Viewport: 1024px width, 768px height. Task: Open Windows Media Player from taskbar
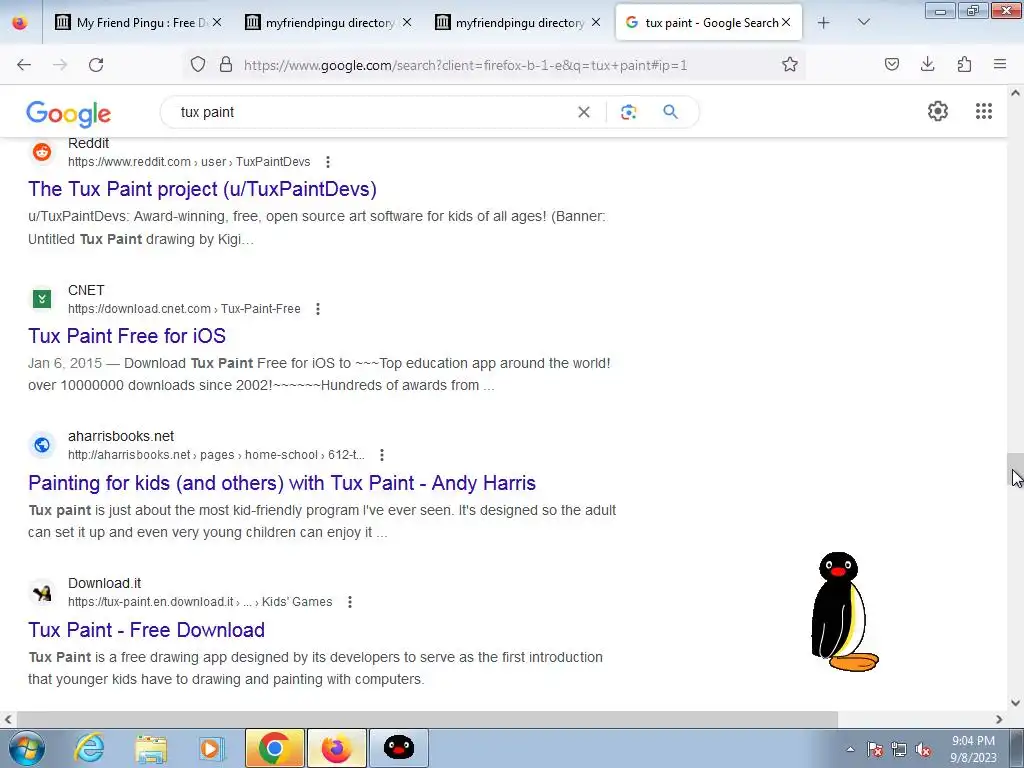click(212, 748)
